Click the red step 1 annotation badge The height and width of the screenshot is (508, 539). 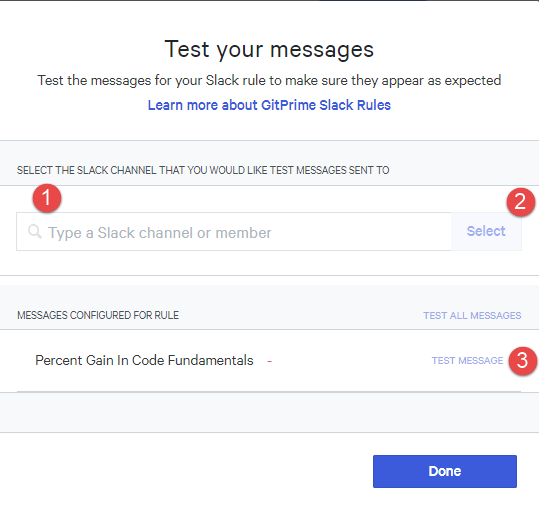pos(47,198)
